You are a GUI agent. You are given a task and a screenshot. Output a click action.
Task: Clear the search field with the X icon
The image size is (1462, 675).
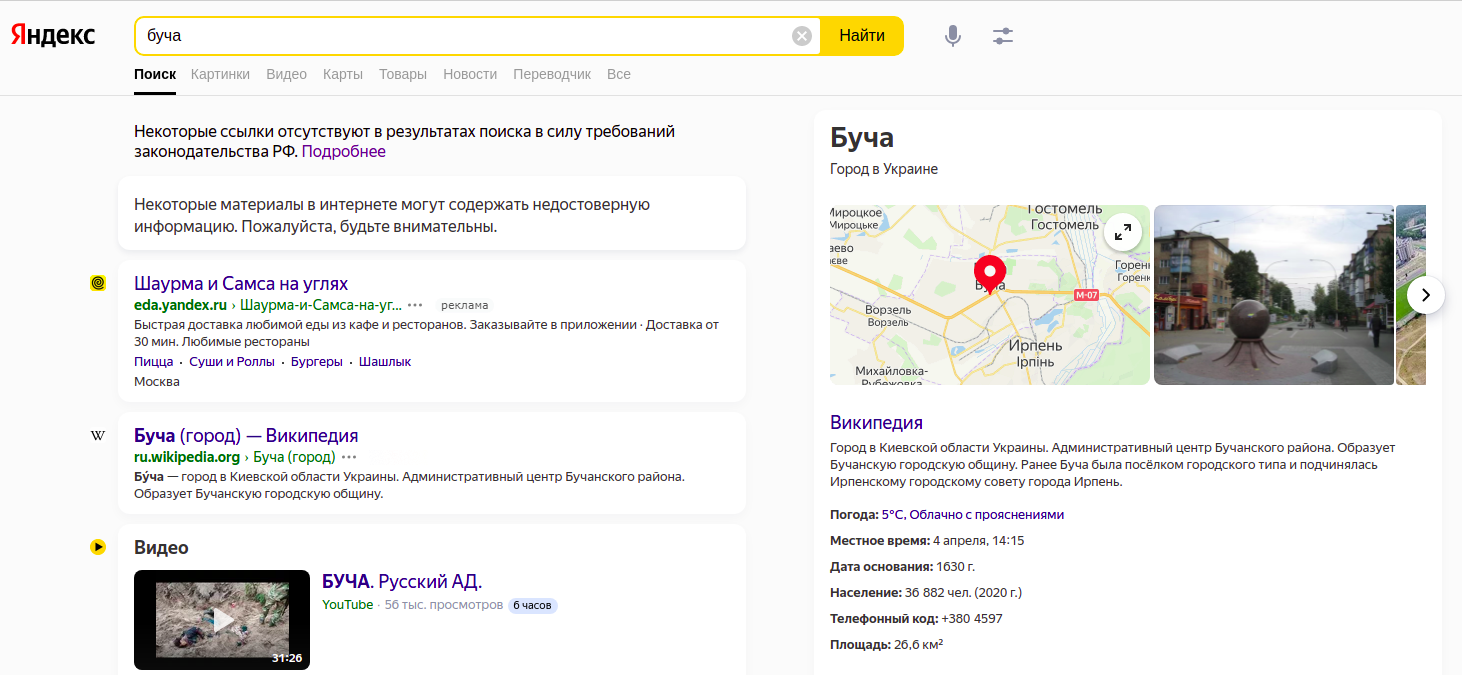coord(802,36)
